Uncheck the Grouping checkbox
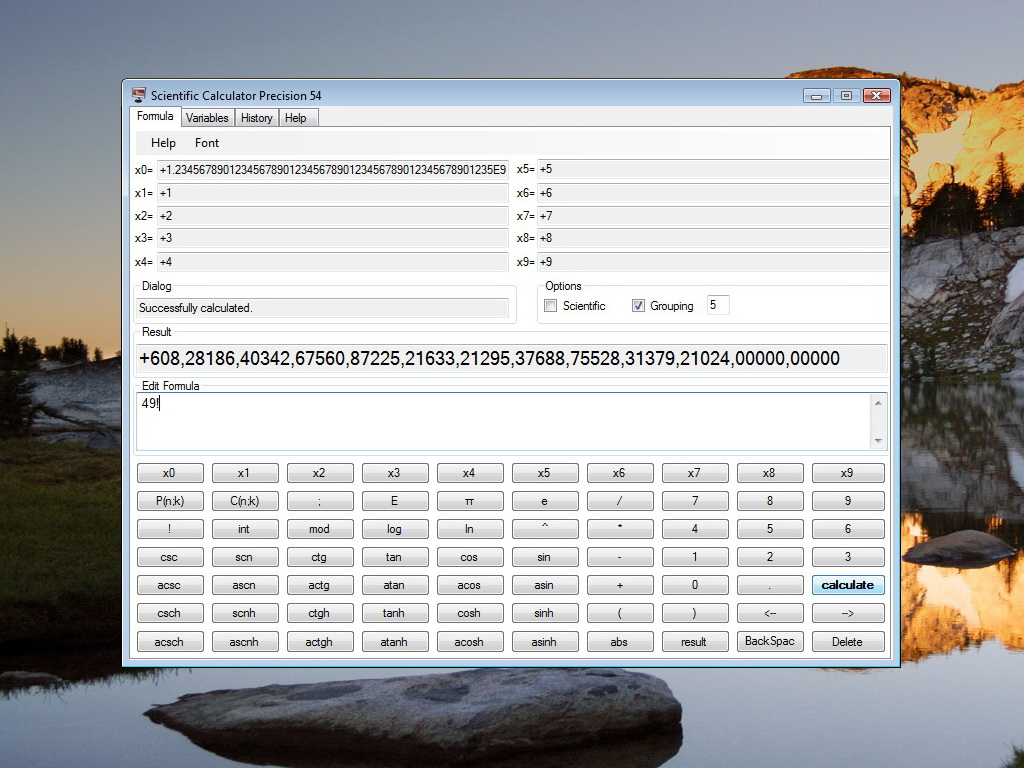Image resolution: width=1024 pixels, height=768 pixels. pos(638,306)
